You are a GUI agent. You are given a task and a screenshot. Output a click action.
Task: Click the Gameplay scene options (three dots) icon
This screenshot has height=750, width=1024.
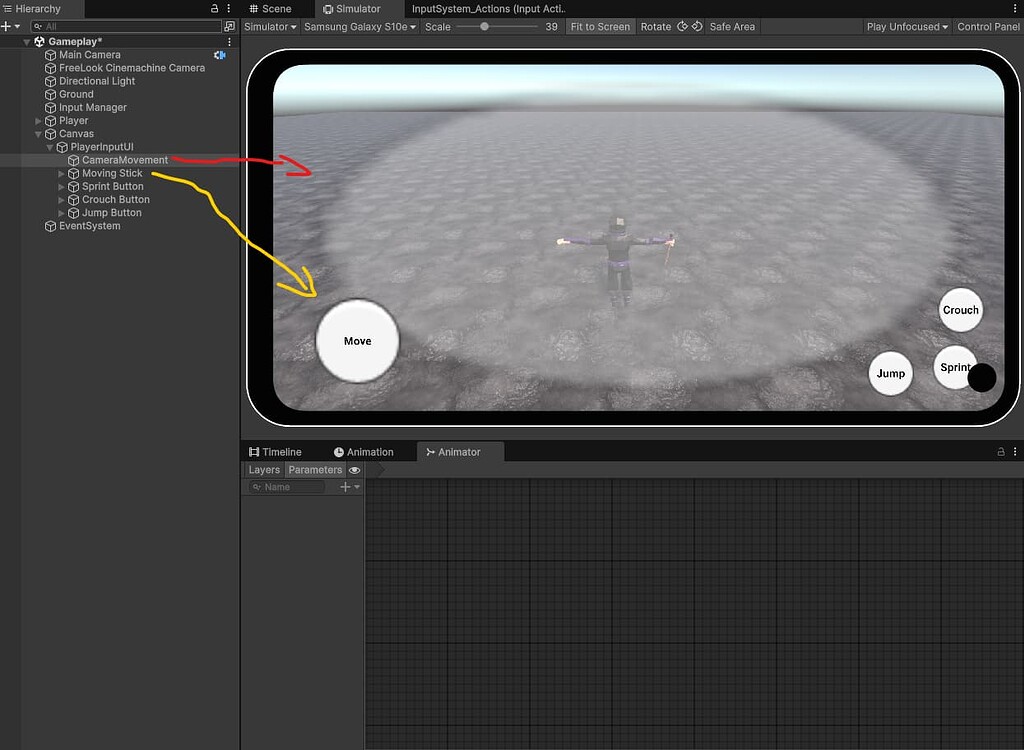pos(228,41)
